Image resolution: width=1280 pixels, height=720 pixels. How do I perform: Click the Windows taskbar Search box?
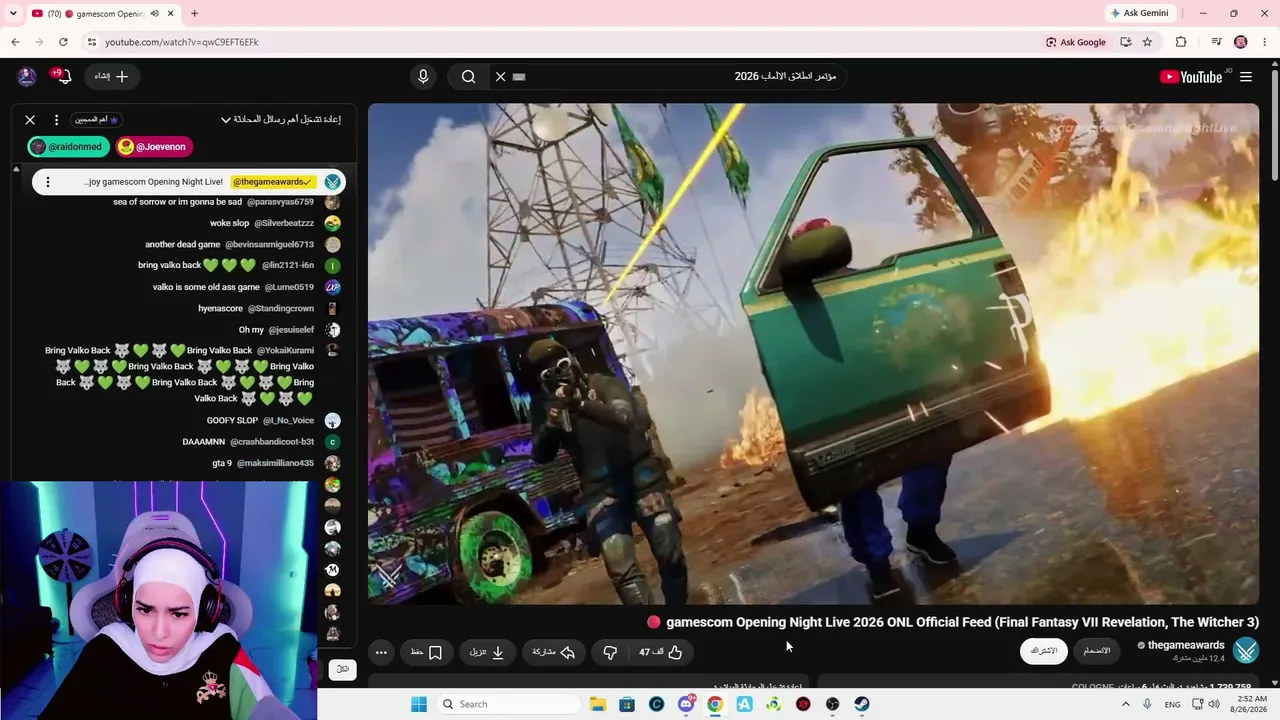click(506, 704)
